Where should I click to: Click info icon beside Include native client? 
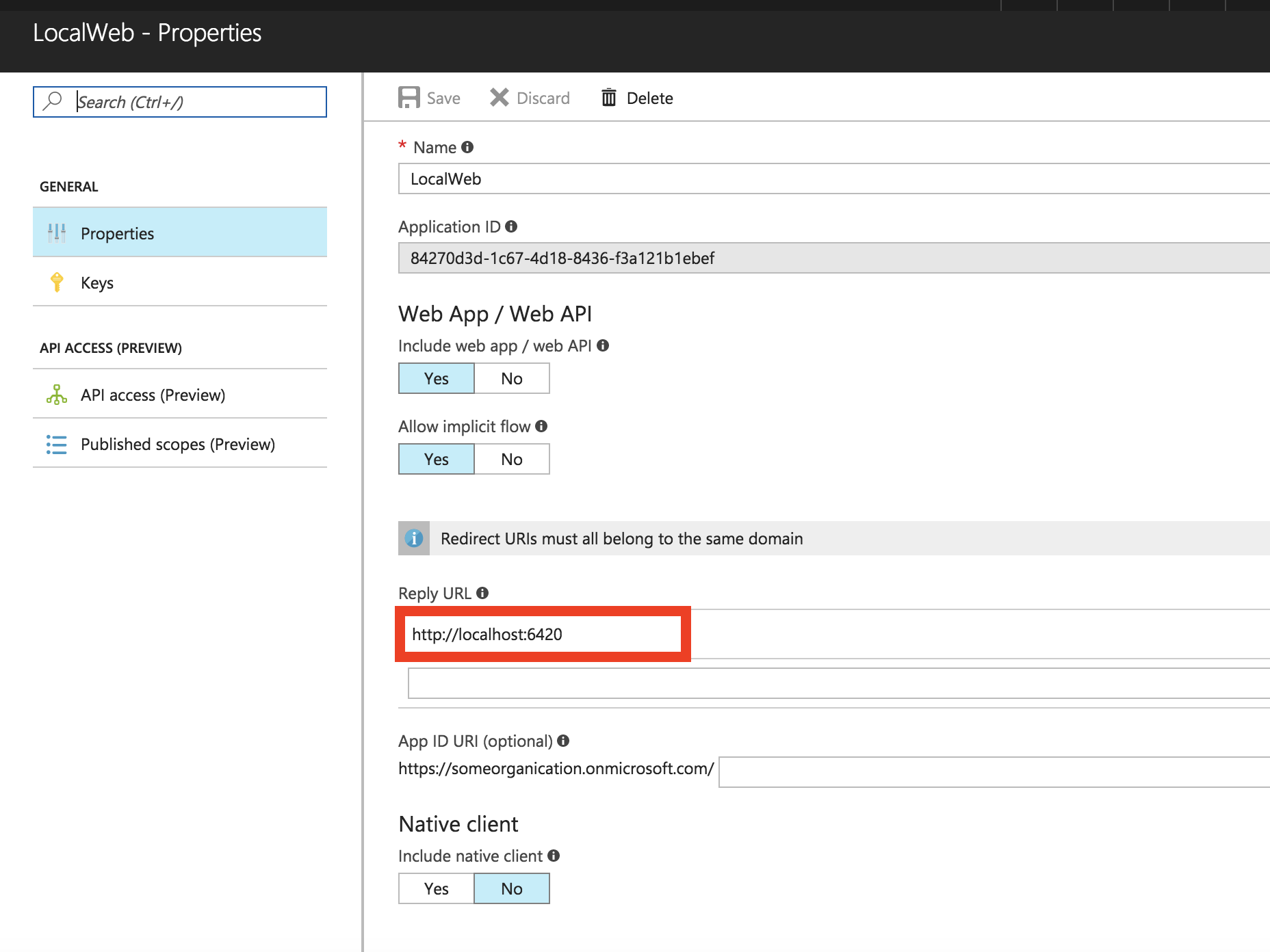(x=554, y=856)
